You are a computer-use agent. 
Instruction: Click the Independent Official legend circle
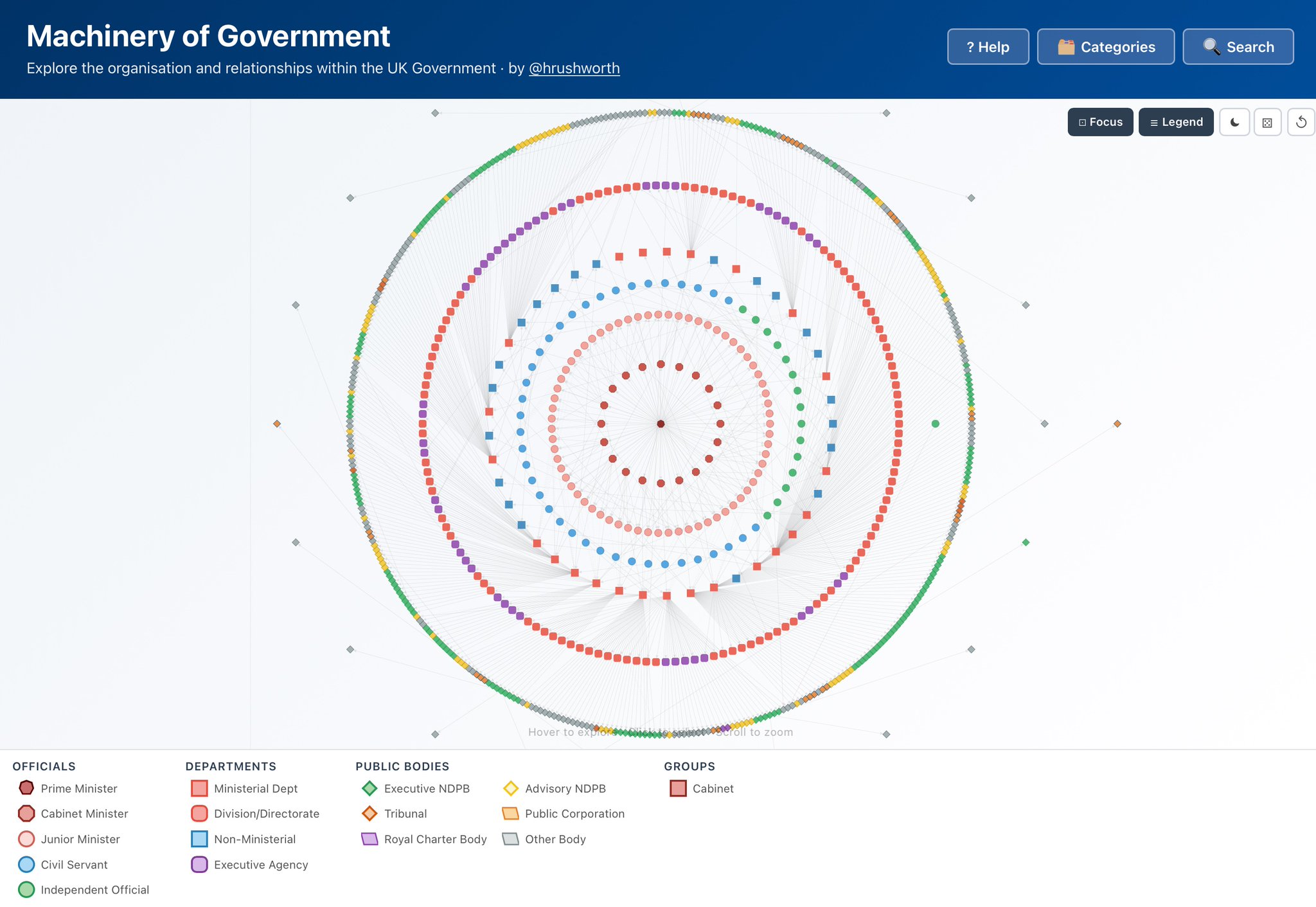pyautogui.click(x=26, y=890)
